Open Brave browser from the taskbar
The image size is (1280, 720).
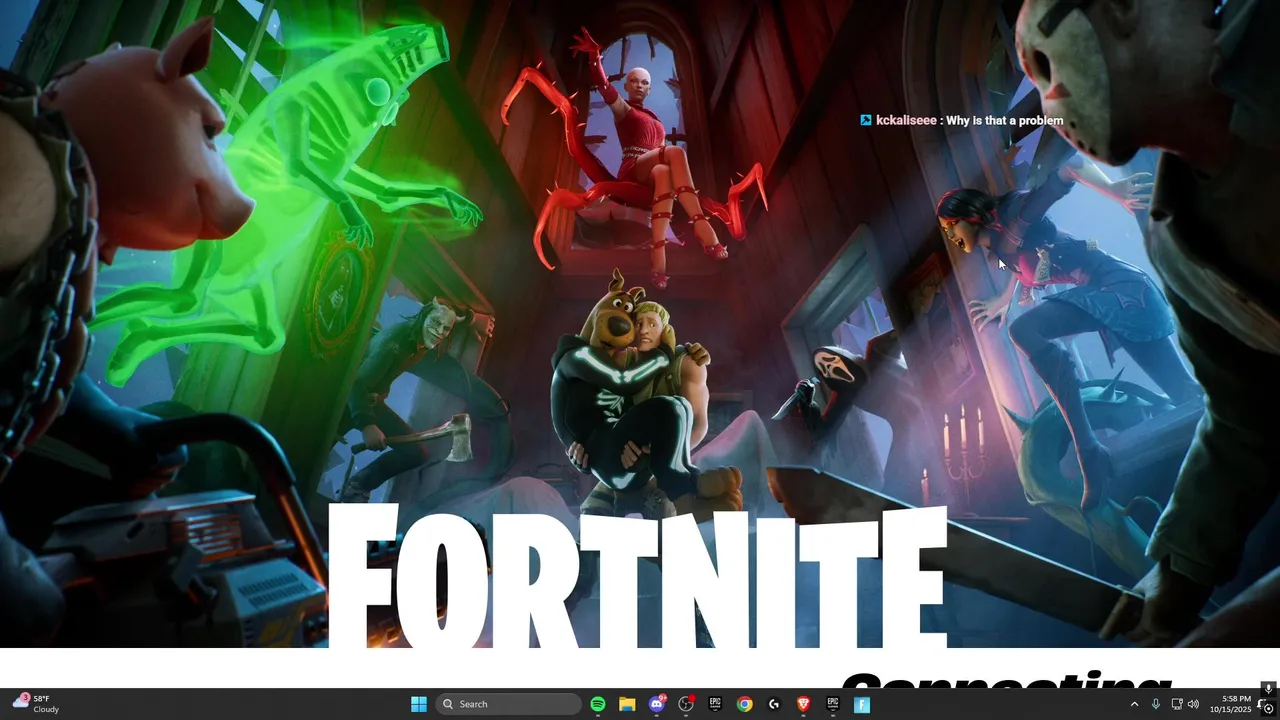coord(803,704)
